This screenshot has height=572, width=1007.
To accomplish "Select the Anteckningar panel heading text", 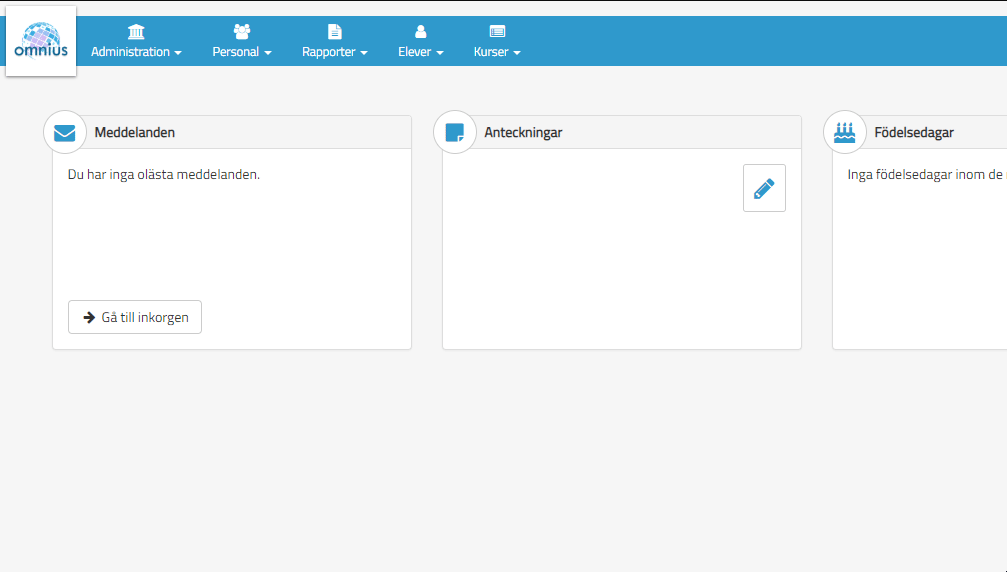I will (x=523, y=132).
